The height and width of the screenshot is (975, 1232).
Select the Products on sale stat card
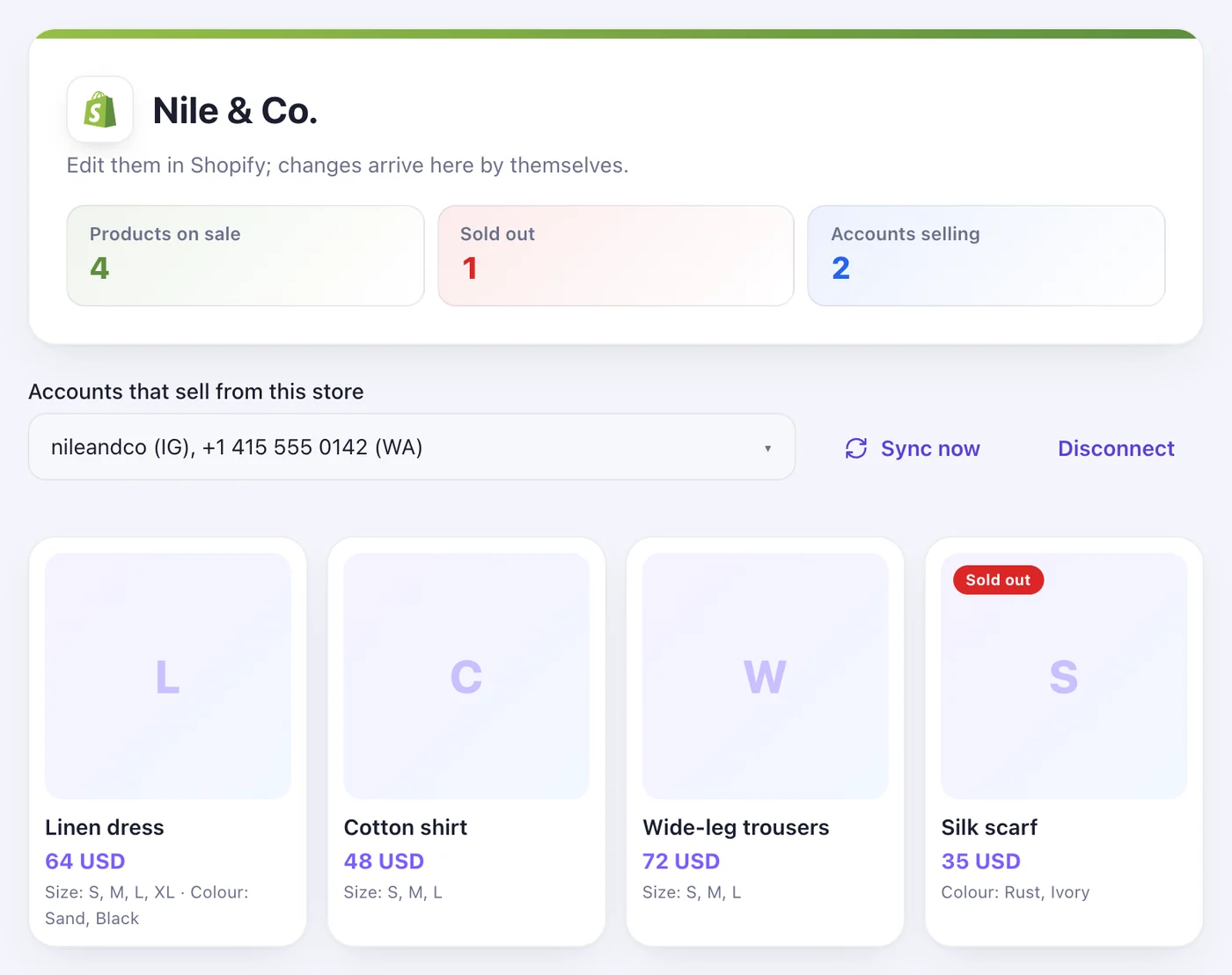point(246,256)
